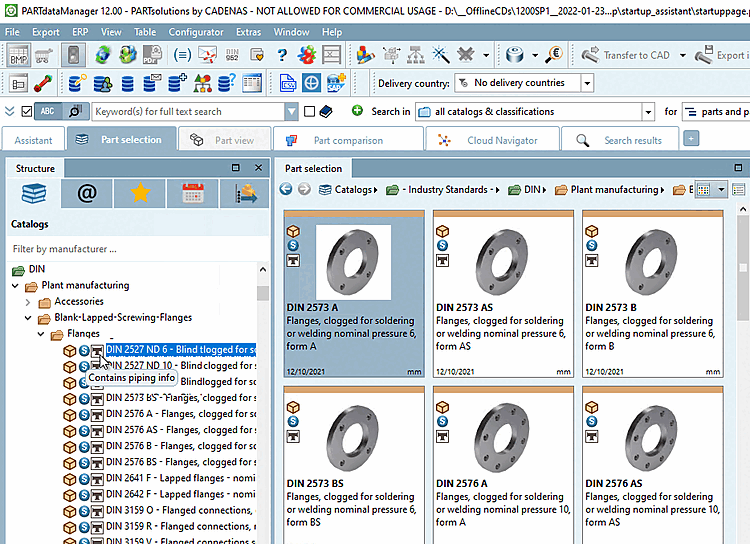750x544 pixels.
Task: Click the BMP export icon in toolbar
Action: (18, 55)
